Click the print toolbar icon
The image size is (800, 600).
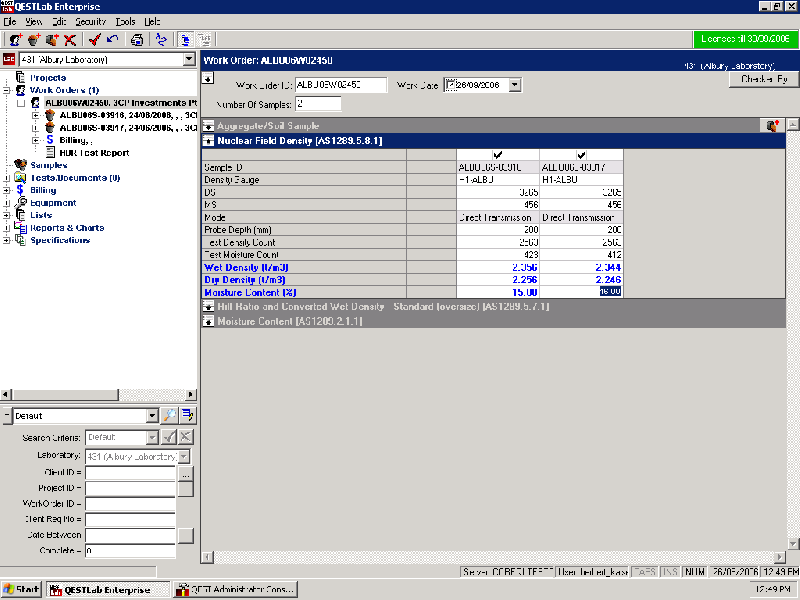click(x=137, y=40)
